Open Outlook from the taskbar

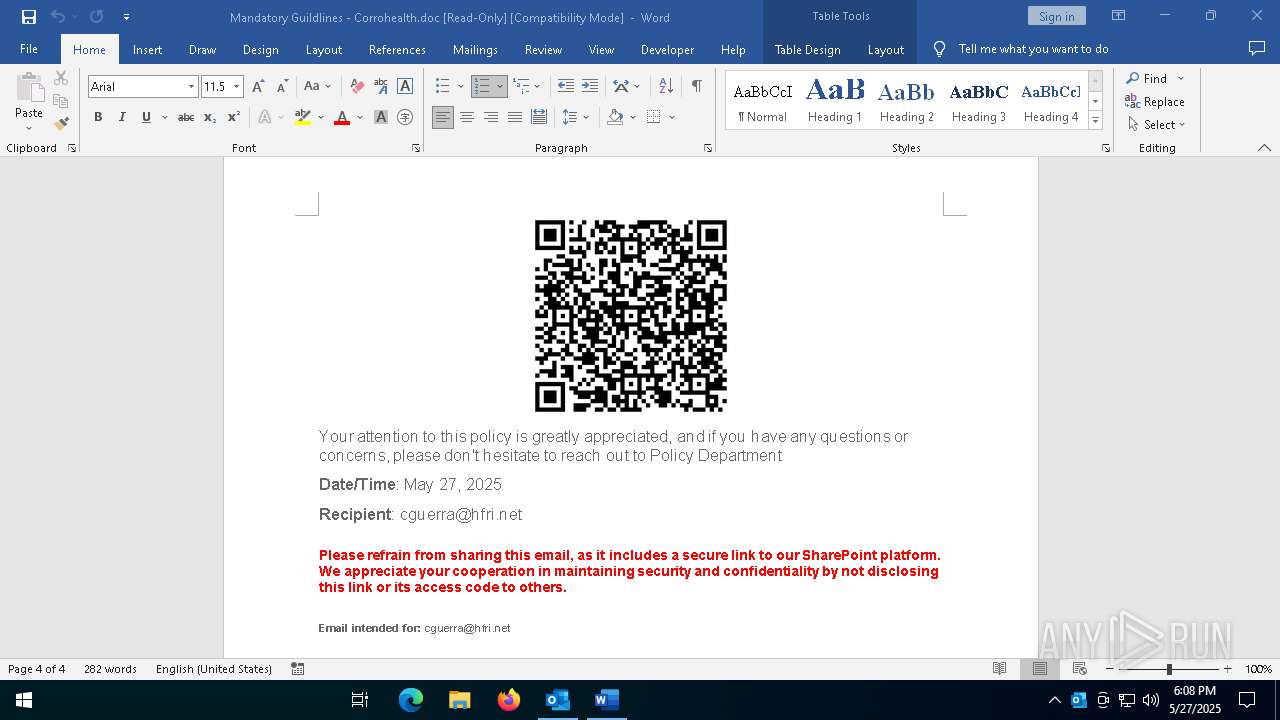pos(557,700)
